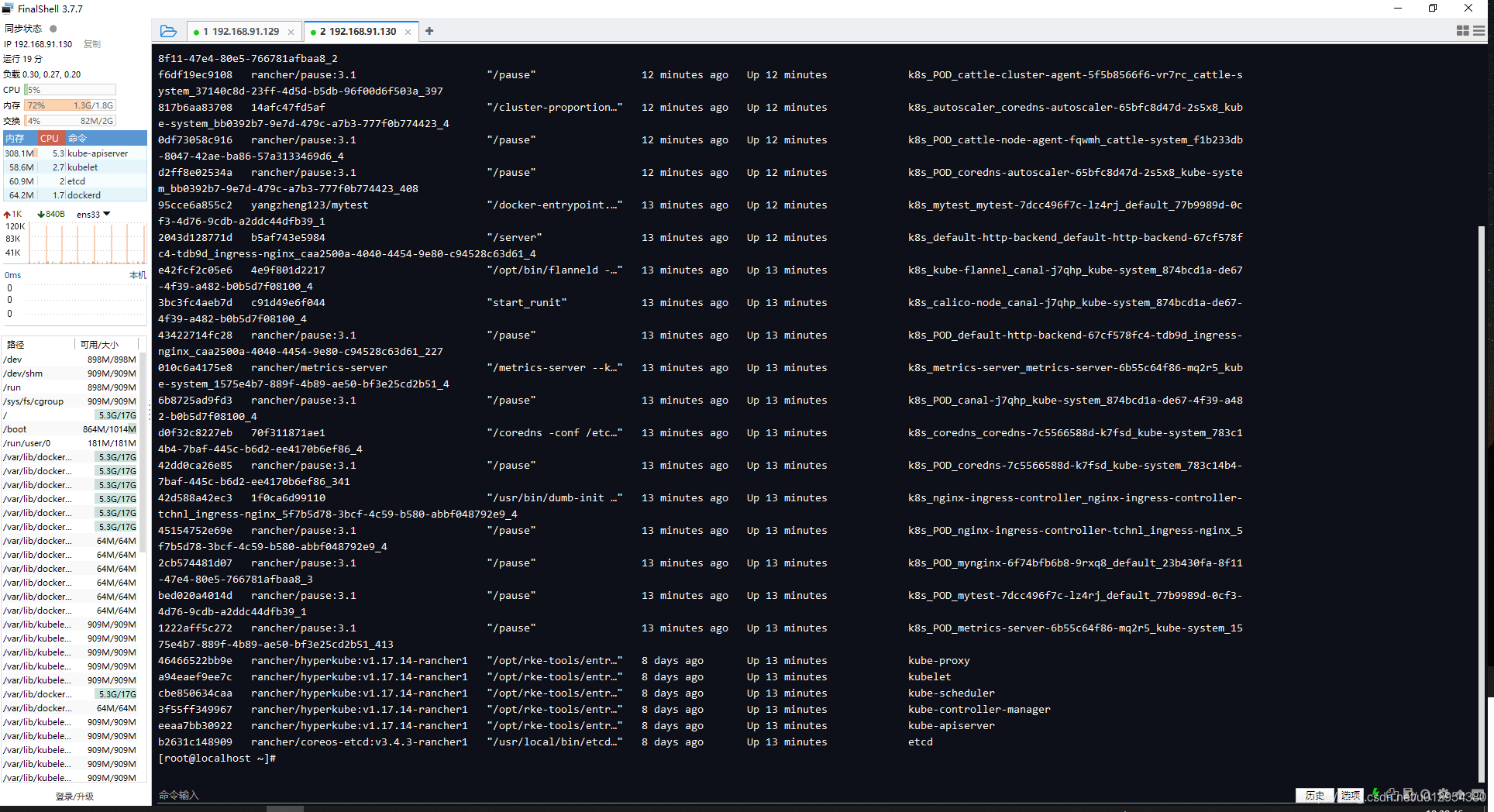Select the /dev disk row
Viewport: 1494px width, 812px height.
coord(70,360)
